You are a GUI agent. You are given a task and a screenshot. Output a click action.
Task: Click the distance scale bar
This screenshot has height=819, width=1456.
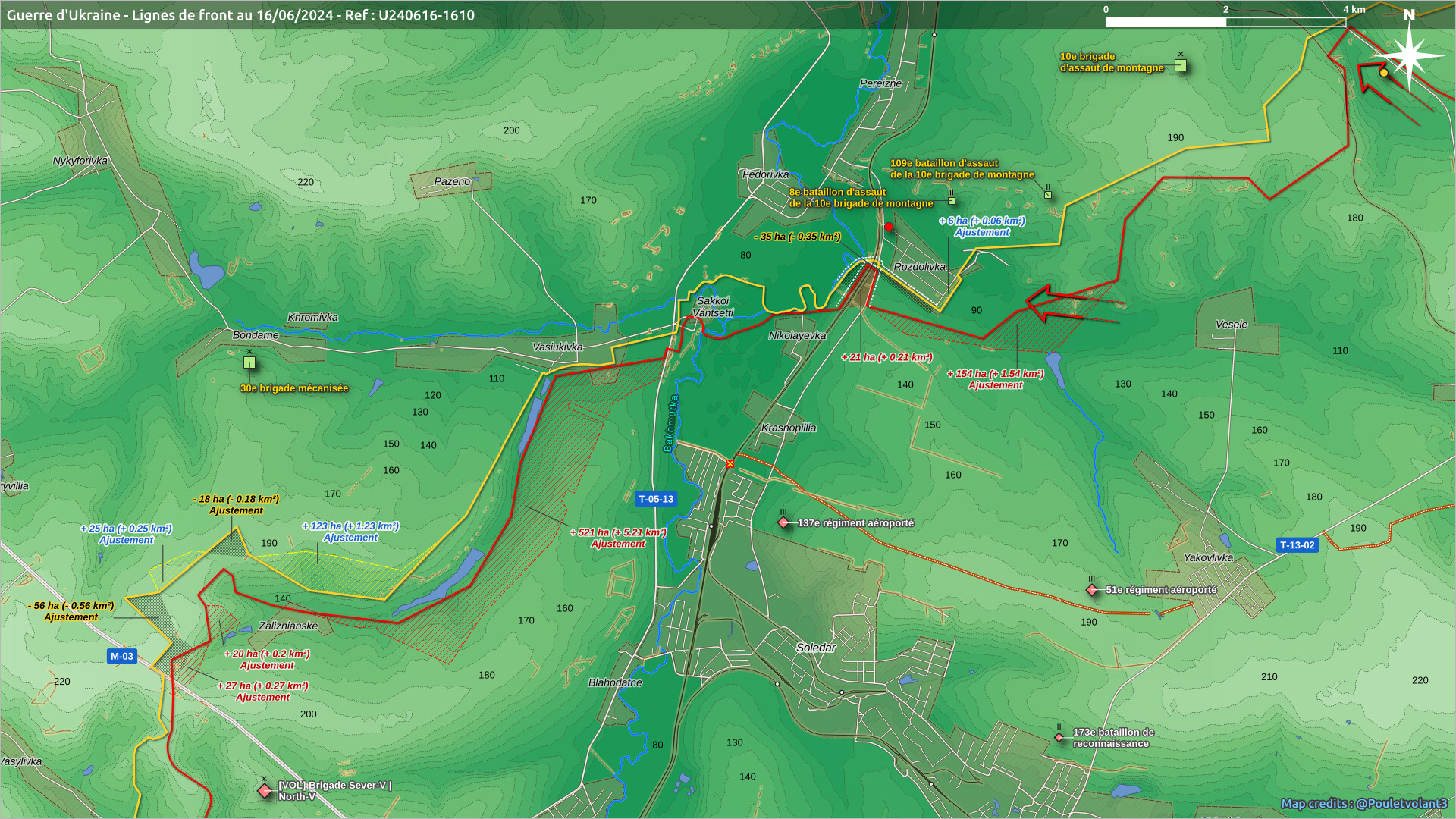(1225, 22)
